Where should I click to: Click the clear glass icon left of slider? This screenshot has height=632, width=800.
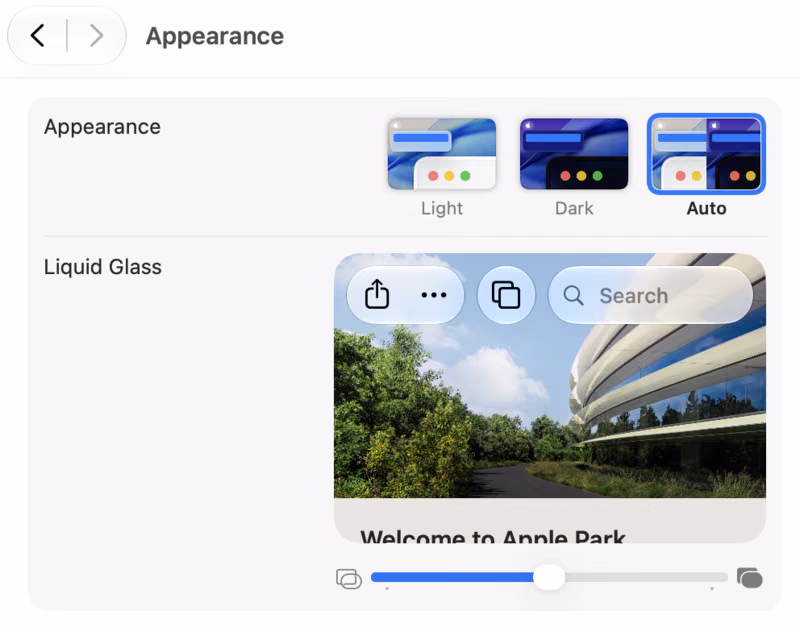349,579
